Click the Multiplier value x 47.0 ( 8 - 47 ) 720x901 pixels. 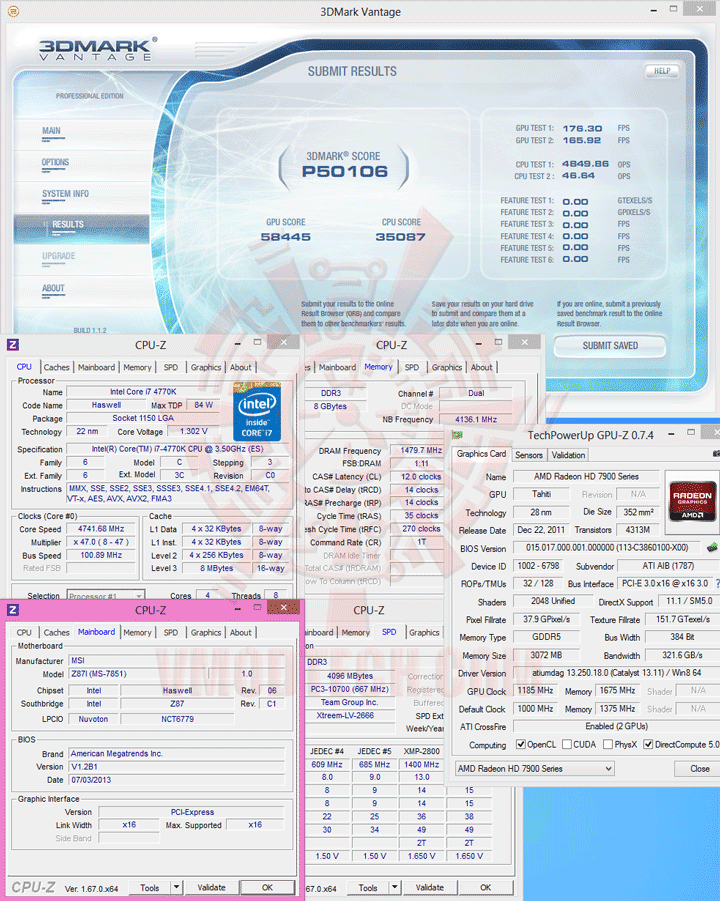pos(101,542)
